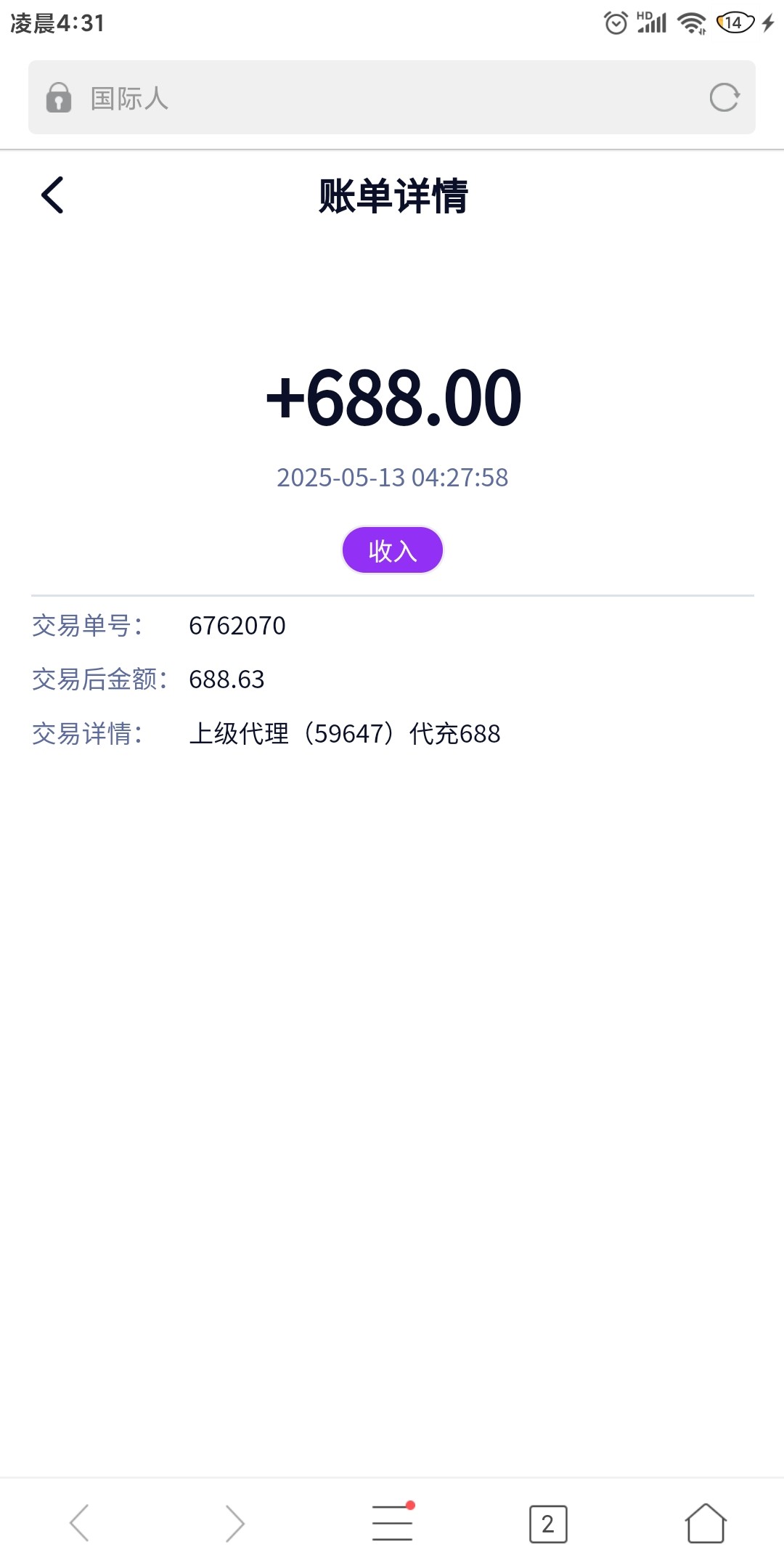The height and width of the screenshot is (1568, 784).
Task: Tap the battery level indicator
Action: 735,23
